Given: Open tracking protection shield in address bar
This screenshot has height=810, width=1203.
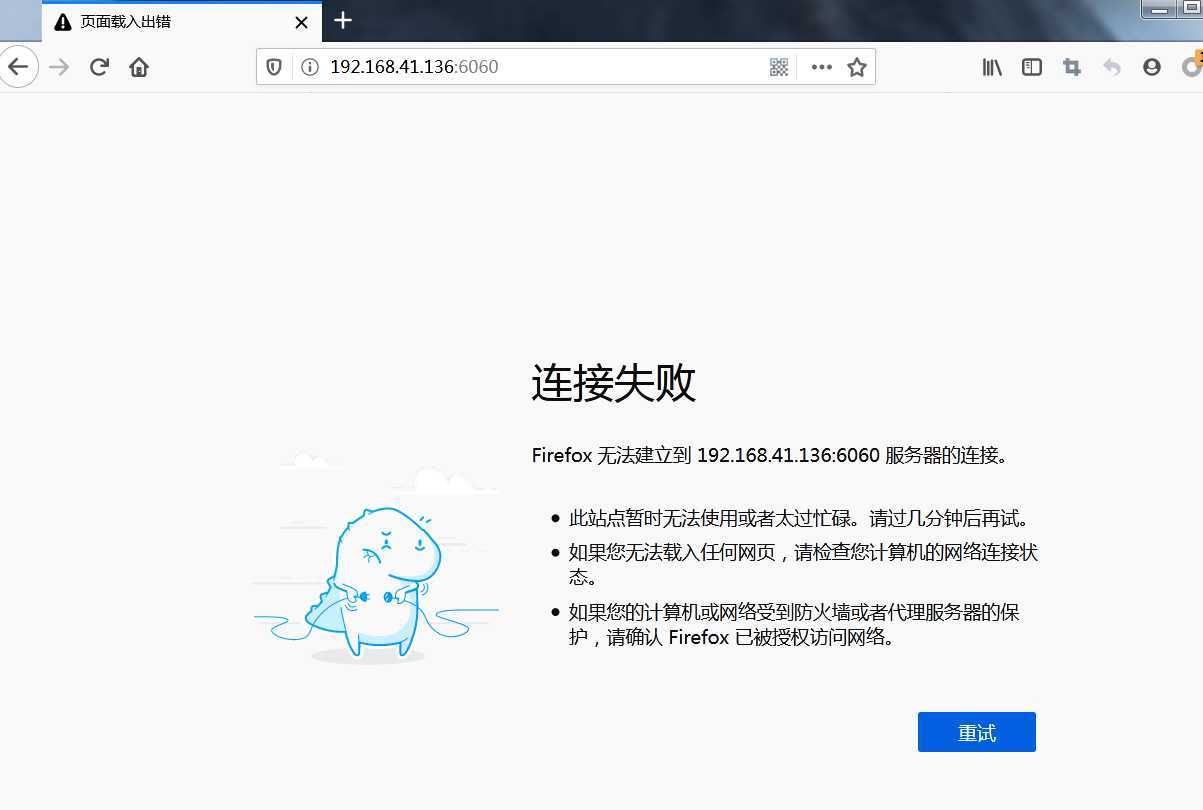Looking at the screenshot, I should tap(274, 67).
